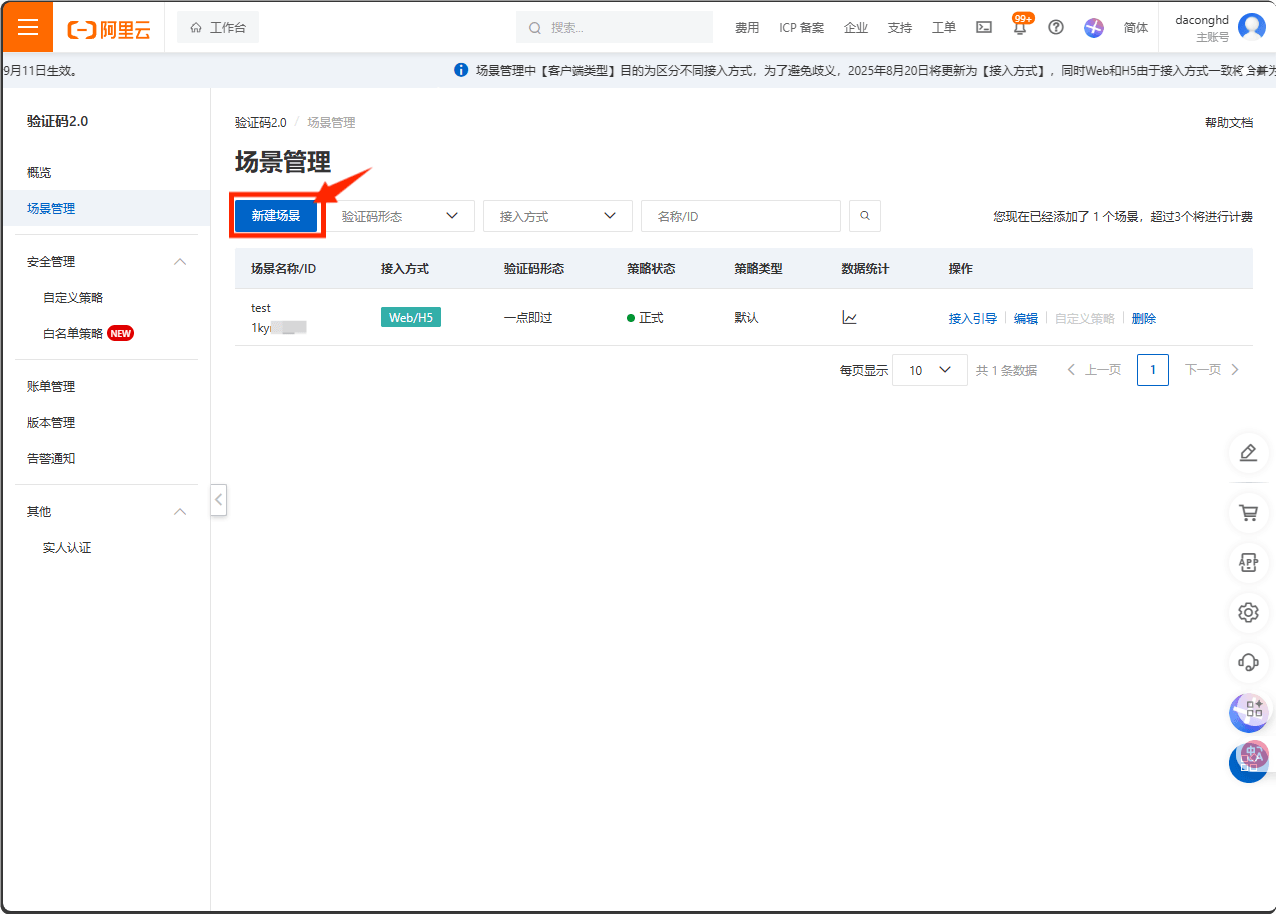This screenshot has height=914, width=1276.
Task: Click the 新建场景 button
Action: coord(276,215)
